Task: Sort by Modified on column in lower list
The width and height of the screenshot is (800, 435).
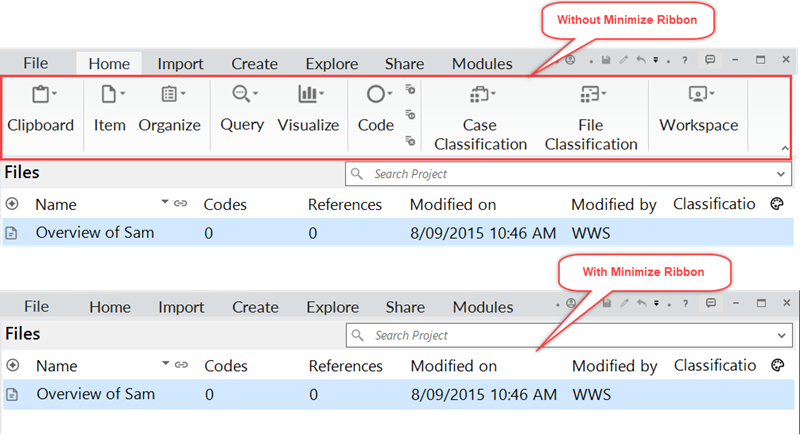Action: [x=454, y=366]
